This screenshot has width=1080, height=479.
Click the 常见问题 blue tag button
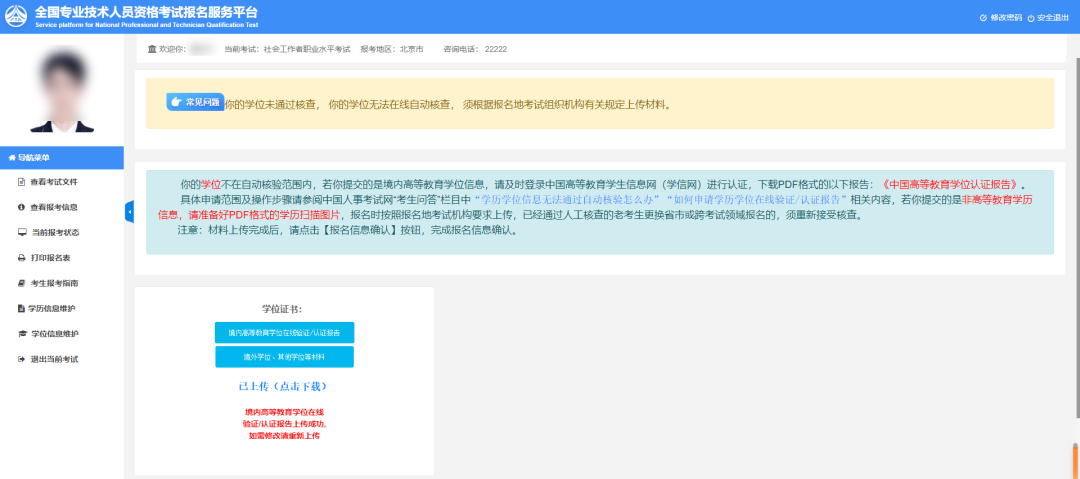click(195, 102)
